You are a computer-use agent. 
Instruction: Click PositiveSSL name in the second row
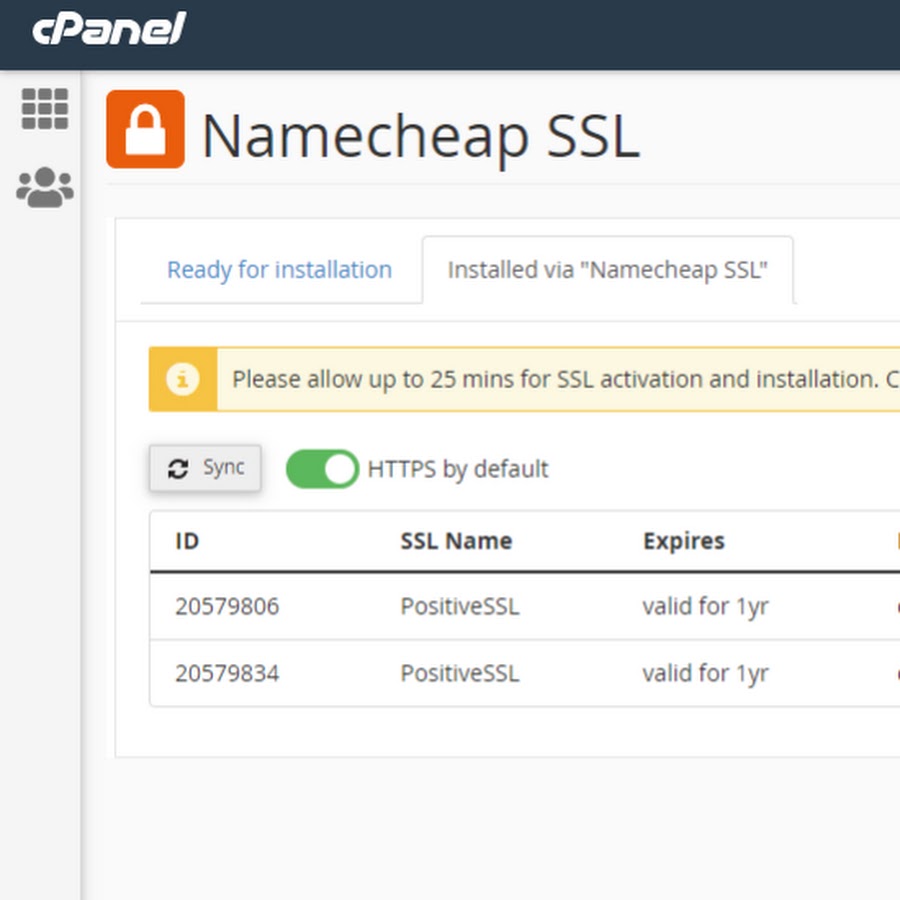click(460, 673)
